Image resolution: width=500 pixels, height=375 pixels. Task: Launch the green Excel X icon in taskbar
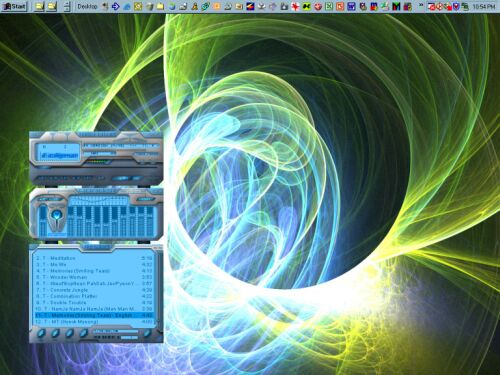tap(329, 6)
